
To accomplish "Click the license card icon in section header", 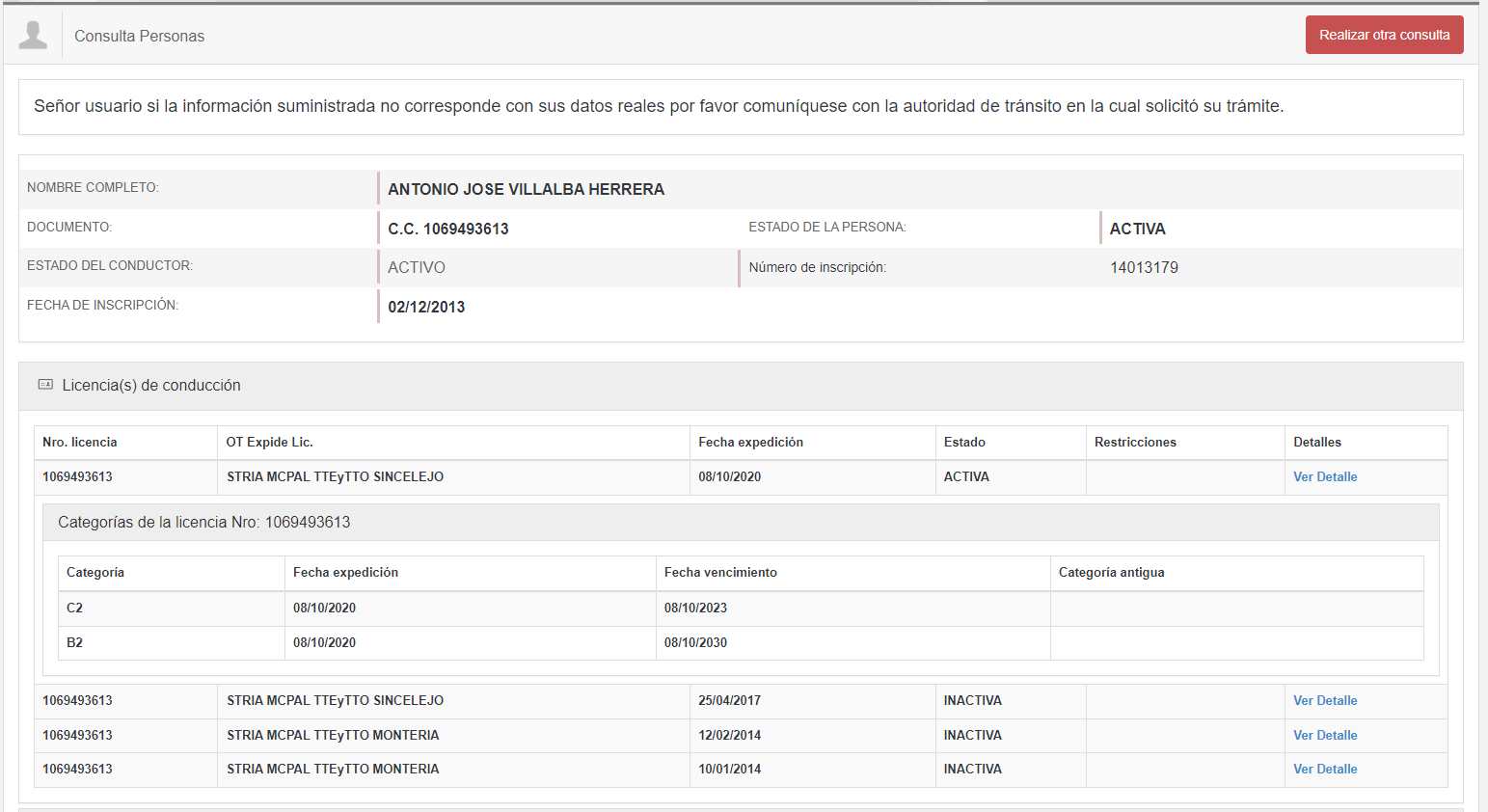I will point(45,385).
